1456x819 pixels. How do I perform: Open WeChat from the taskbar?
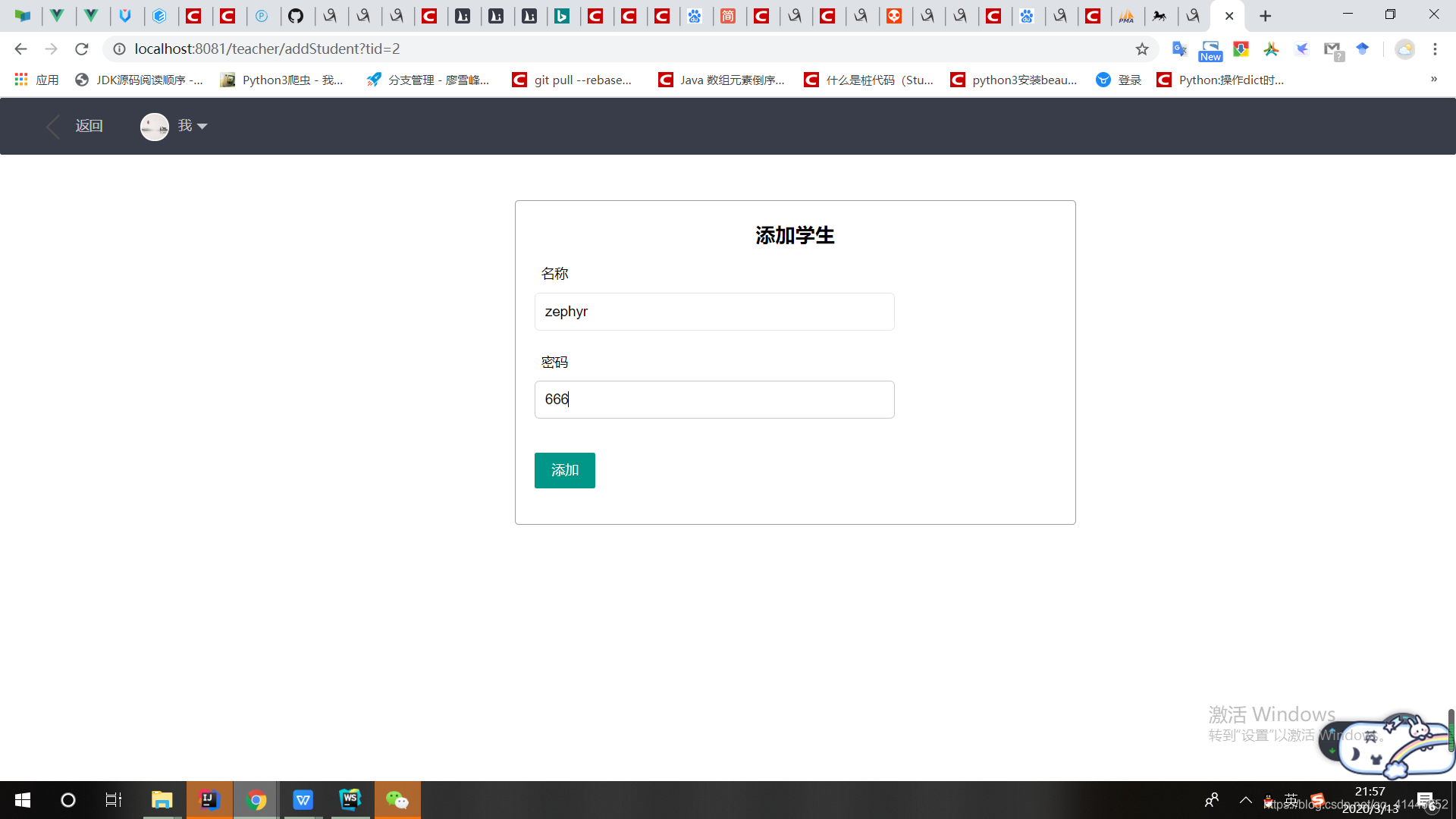click(397, 800)
